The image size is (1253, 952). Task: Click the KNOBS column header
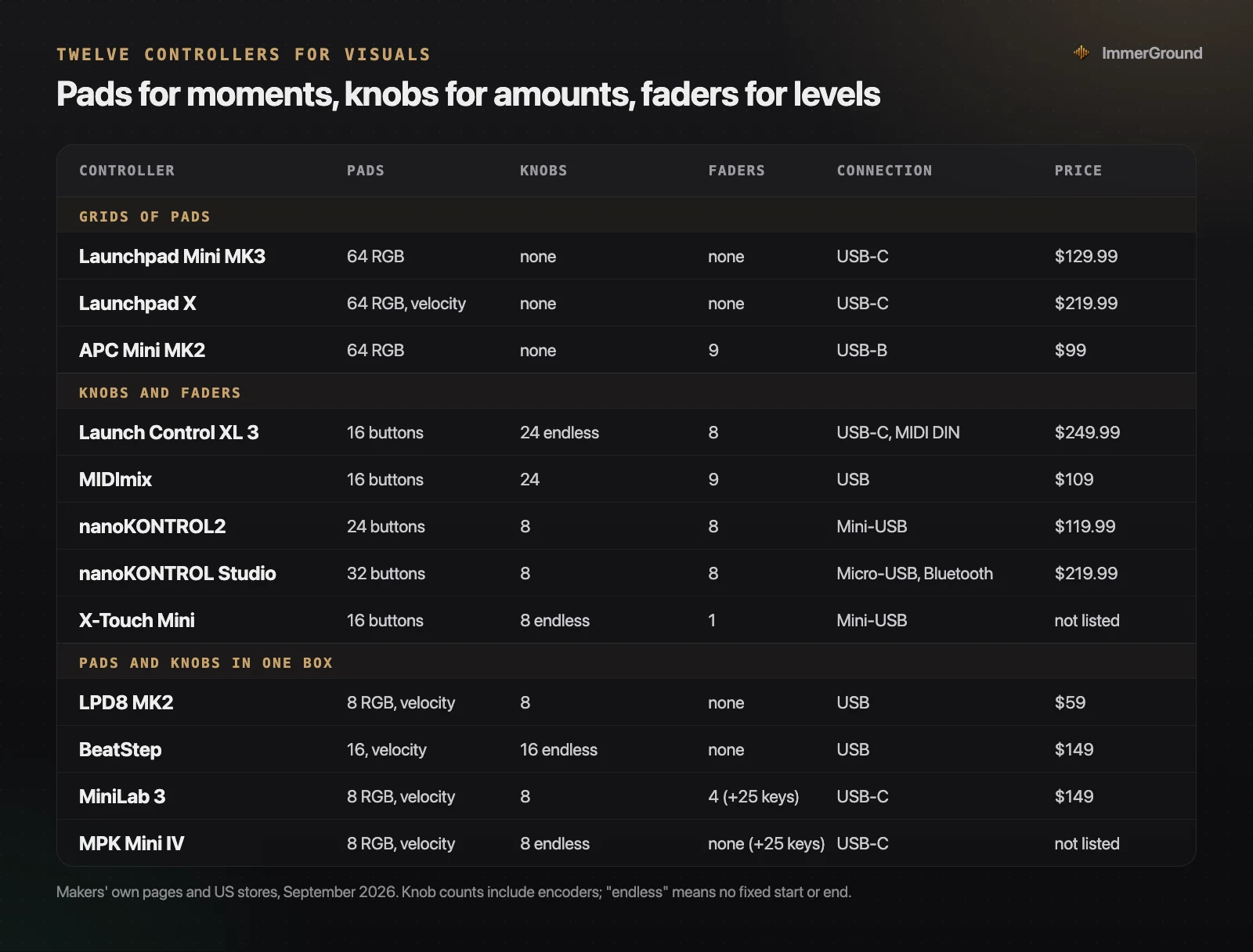click(543, 171)
